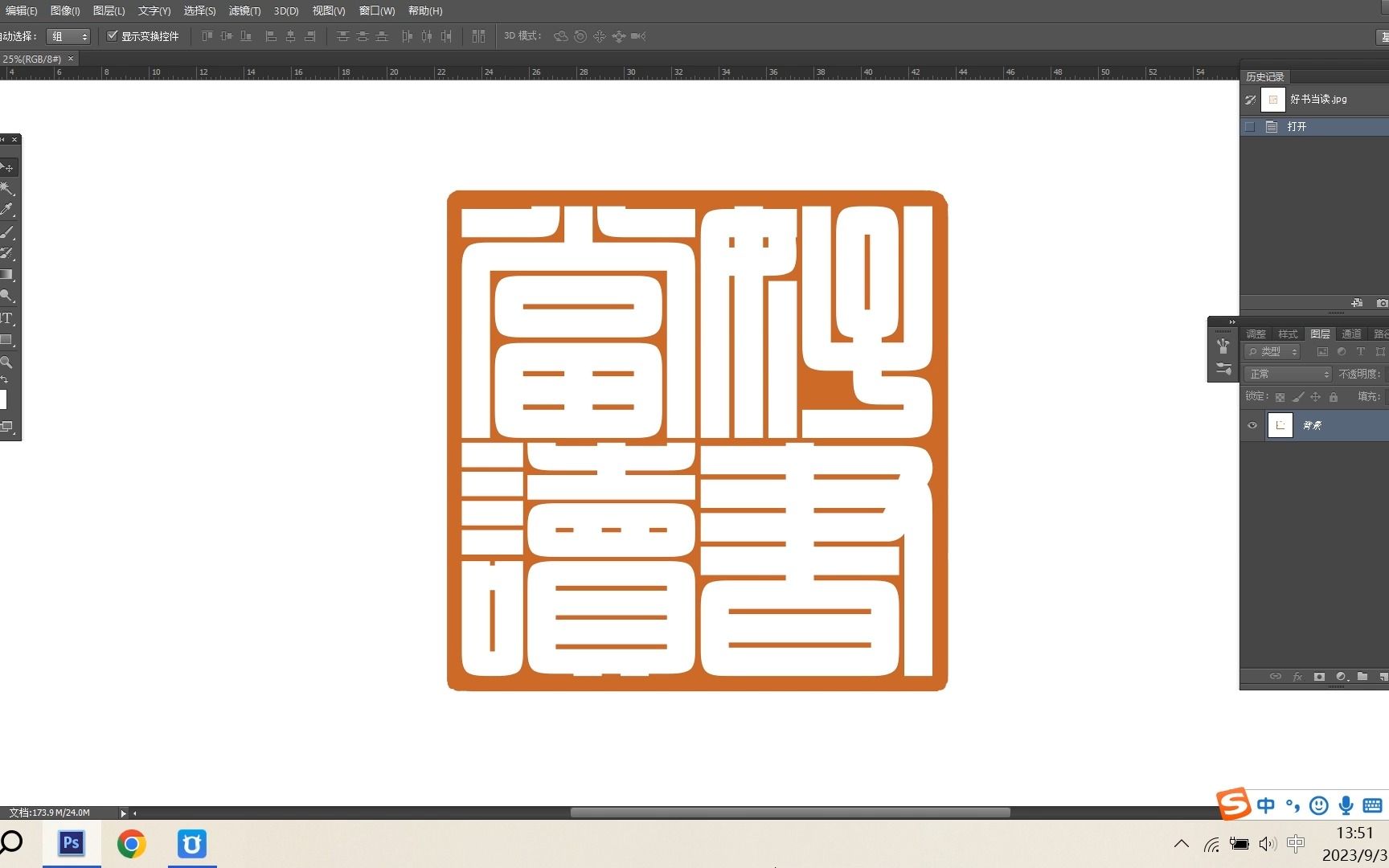The width and height of the screenshot is (1389, 868).
Task: Click the status bar info arrow
Action: click(x=123, y=813)
